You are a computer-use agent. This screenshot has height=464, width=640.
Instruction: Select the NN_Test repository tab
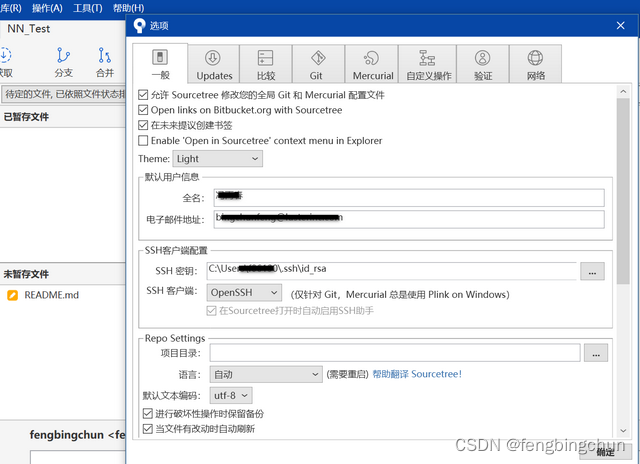(x=29, y=29)
